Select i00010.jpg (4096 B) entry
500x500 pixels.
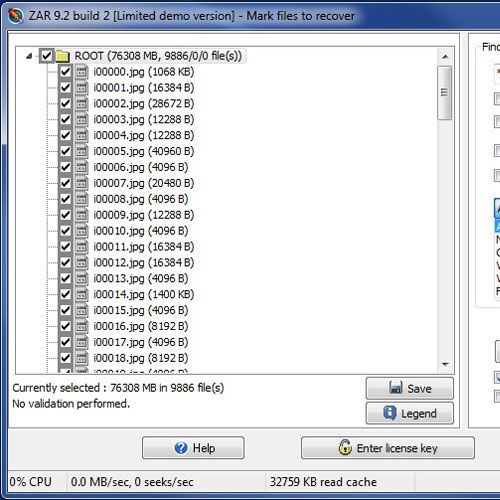141,231
